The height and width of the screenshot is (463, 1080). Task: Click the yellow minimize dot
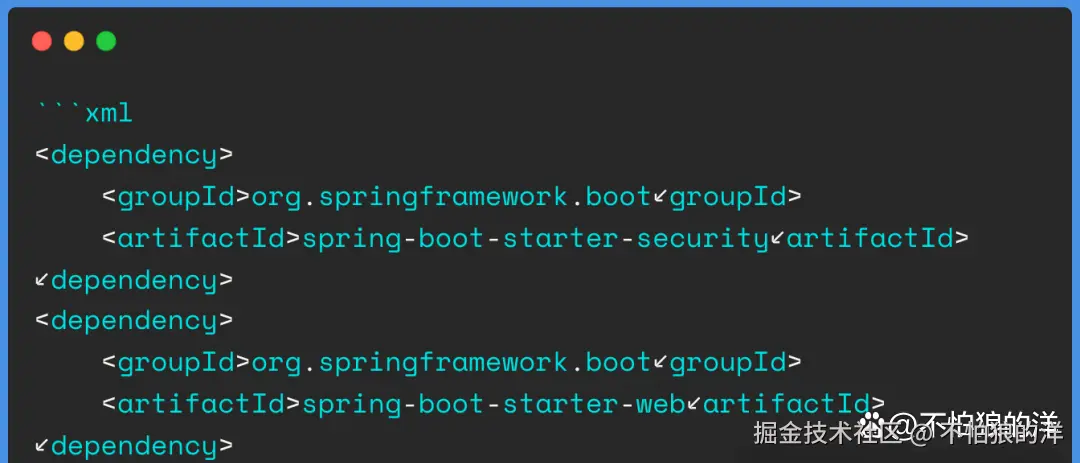pyautogui.click(x=74, y=41)
